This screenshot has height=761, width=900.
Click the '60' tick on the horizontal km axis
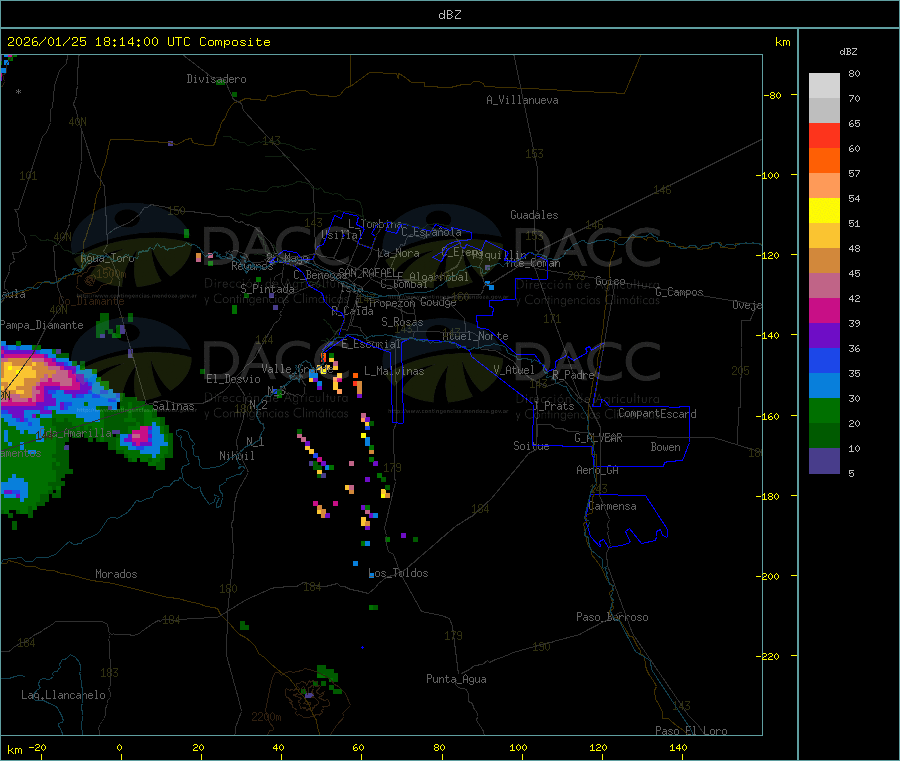pos(358,748)
